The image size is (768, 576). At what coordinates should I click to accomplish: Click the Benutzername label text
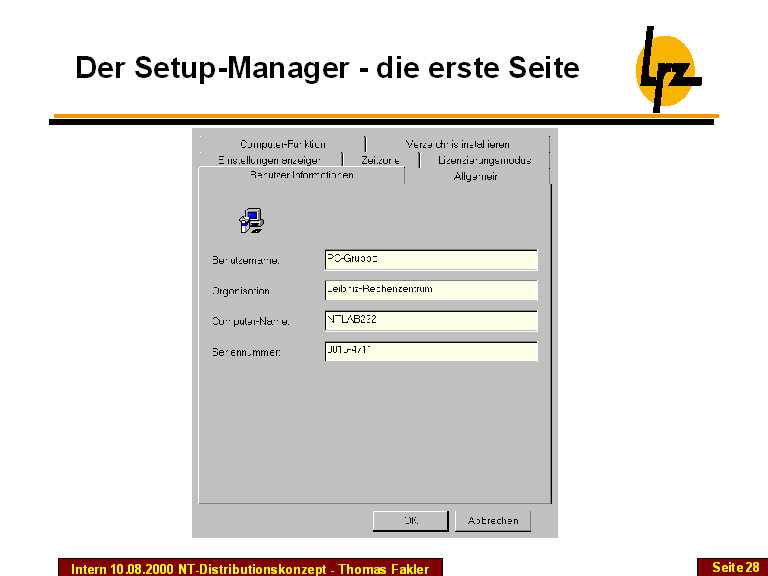[245, 260]
